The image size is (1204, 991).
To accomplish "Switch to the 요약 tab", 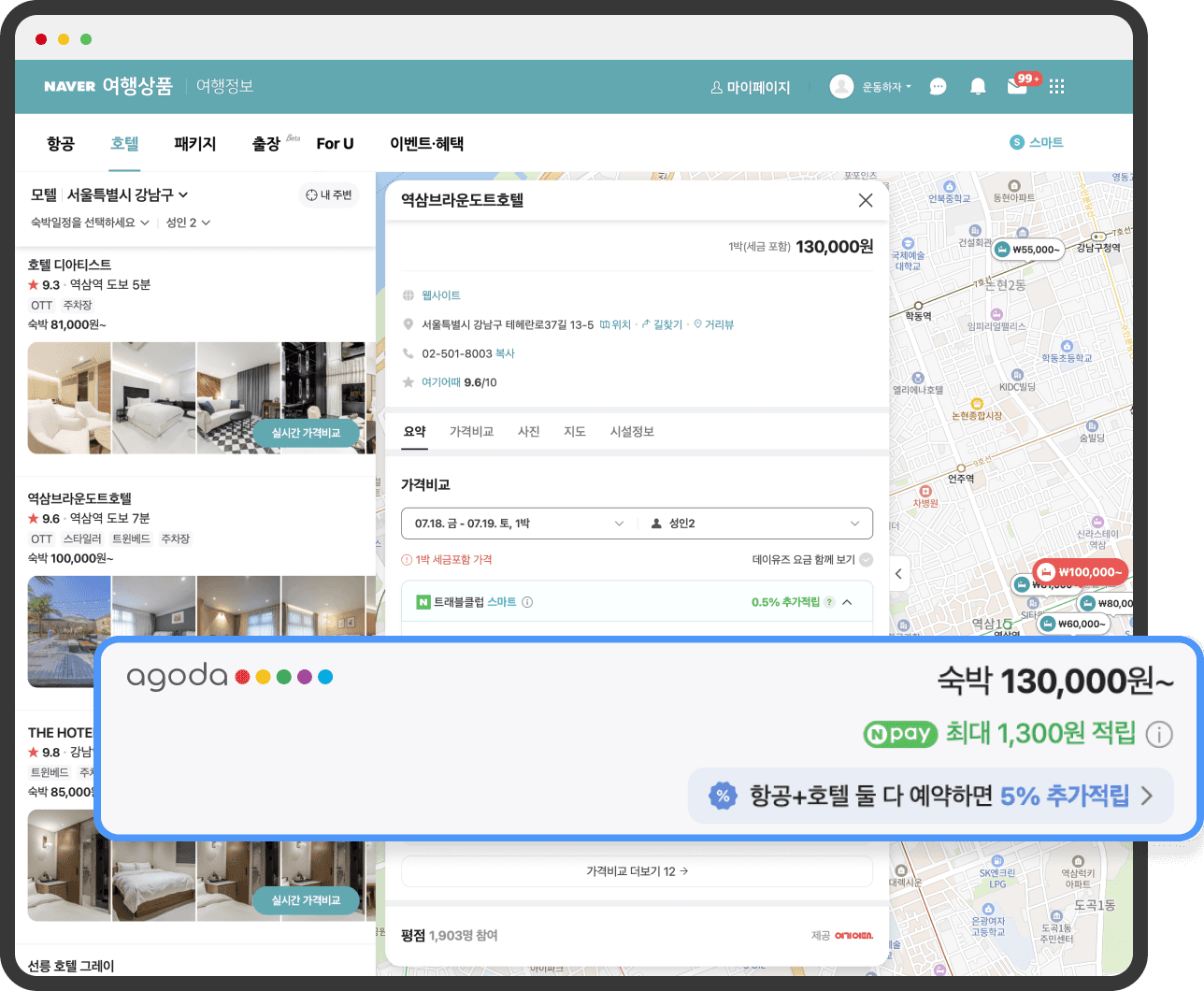I will coord(414,431).
